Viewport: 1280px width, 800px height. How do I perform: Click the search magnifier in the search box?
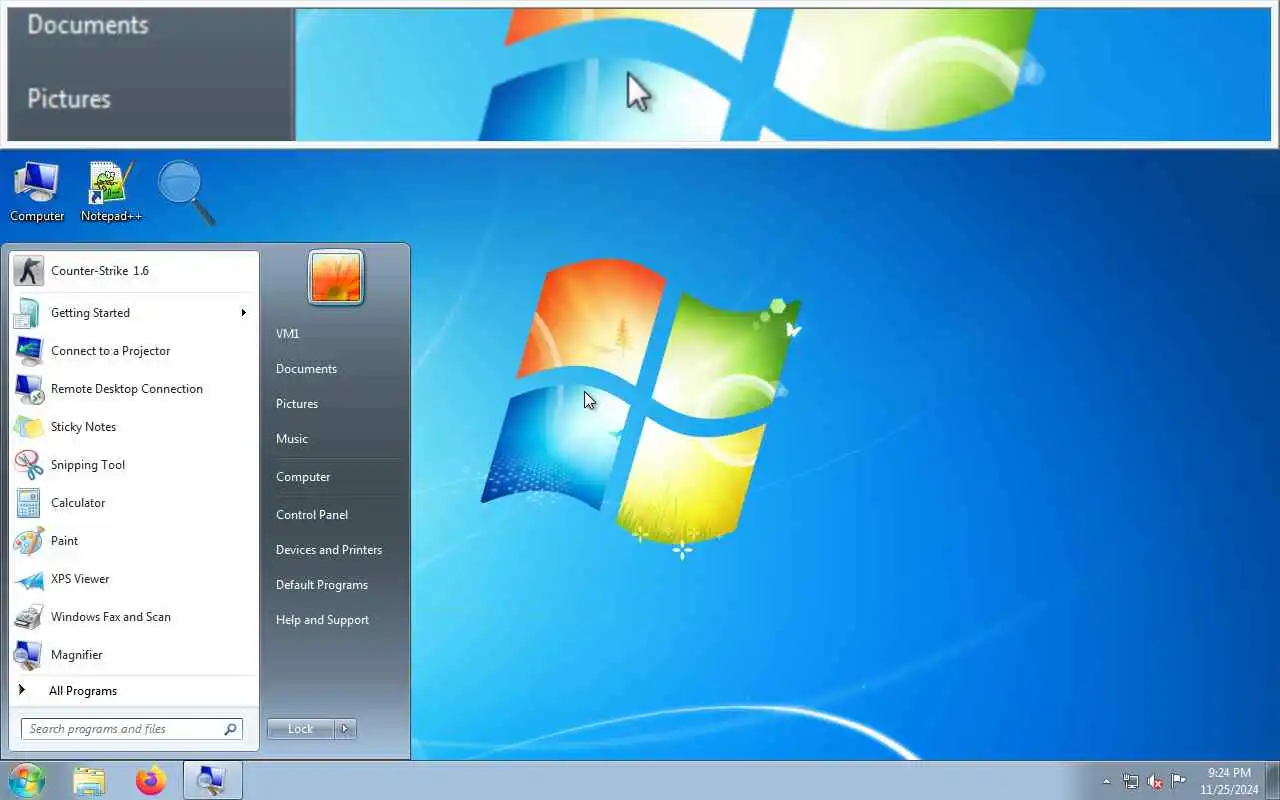231,729
